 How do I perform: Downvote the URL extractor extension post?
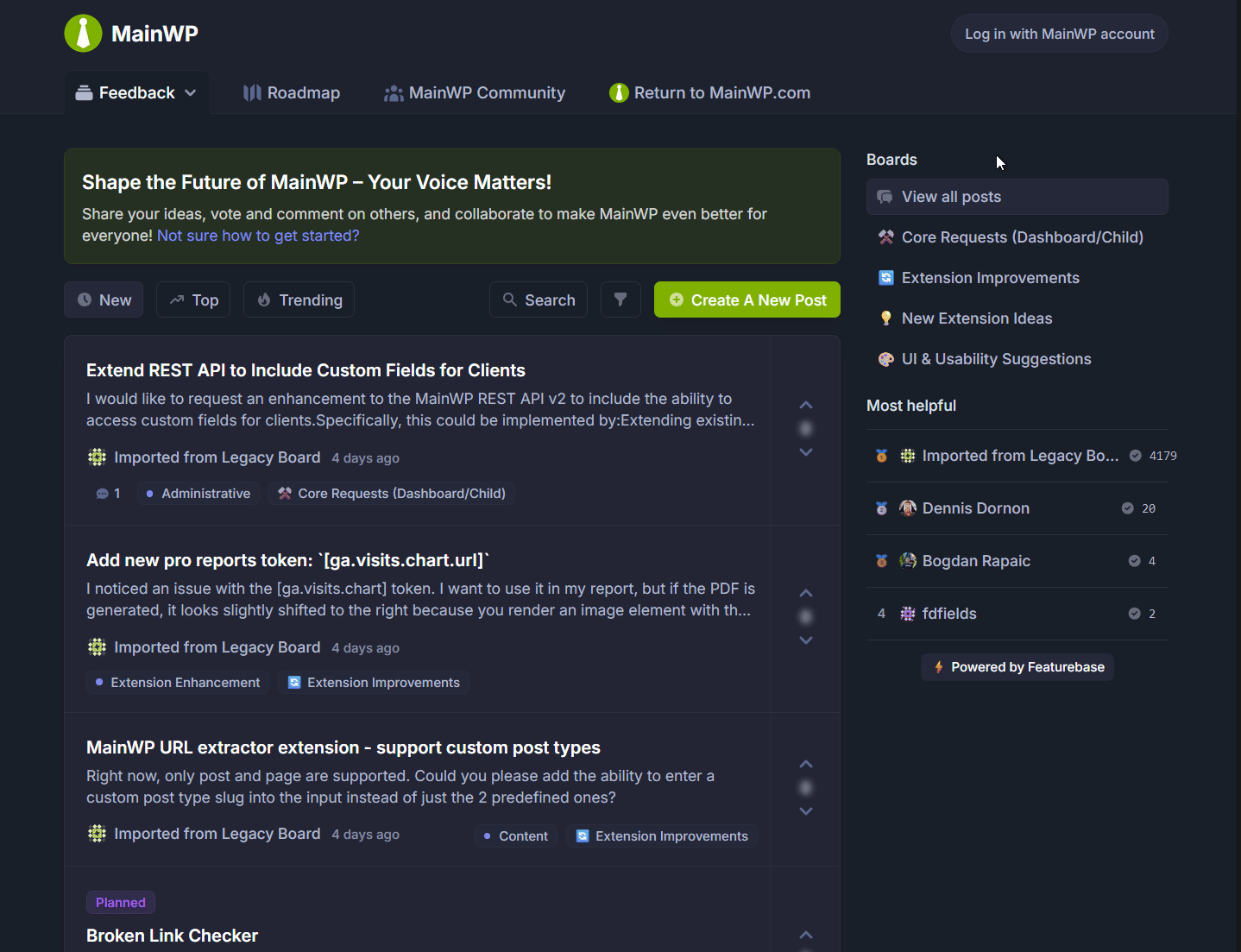pos(806,811)
